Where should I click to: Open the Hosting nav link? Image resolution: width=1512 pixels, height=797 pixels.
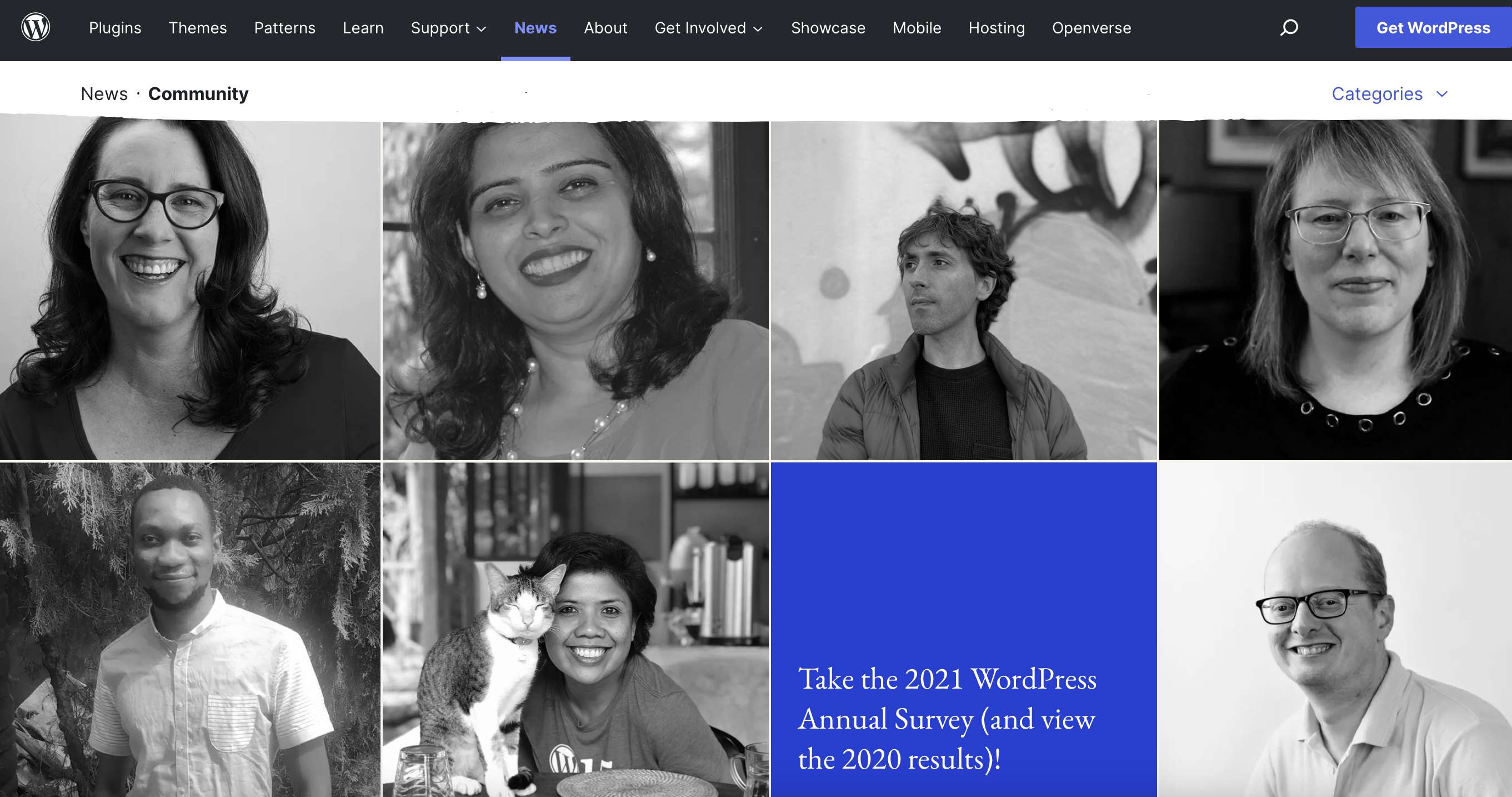pos(997,28)
